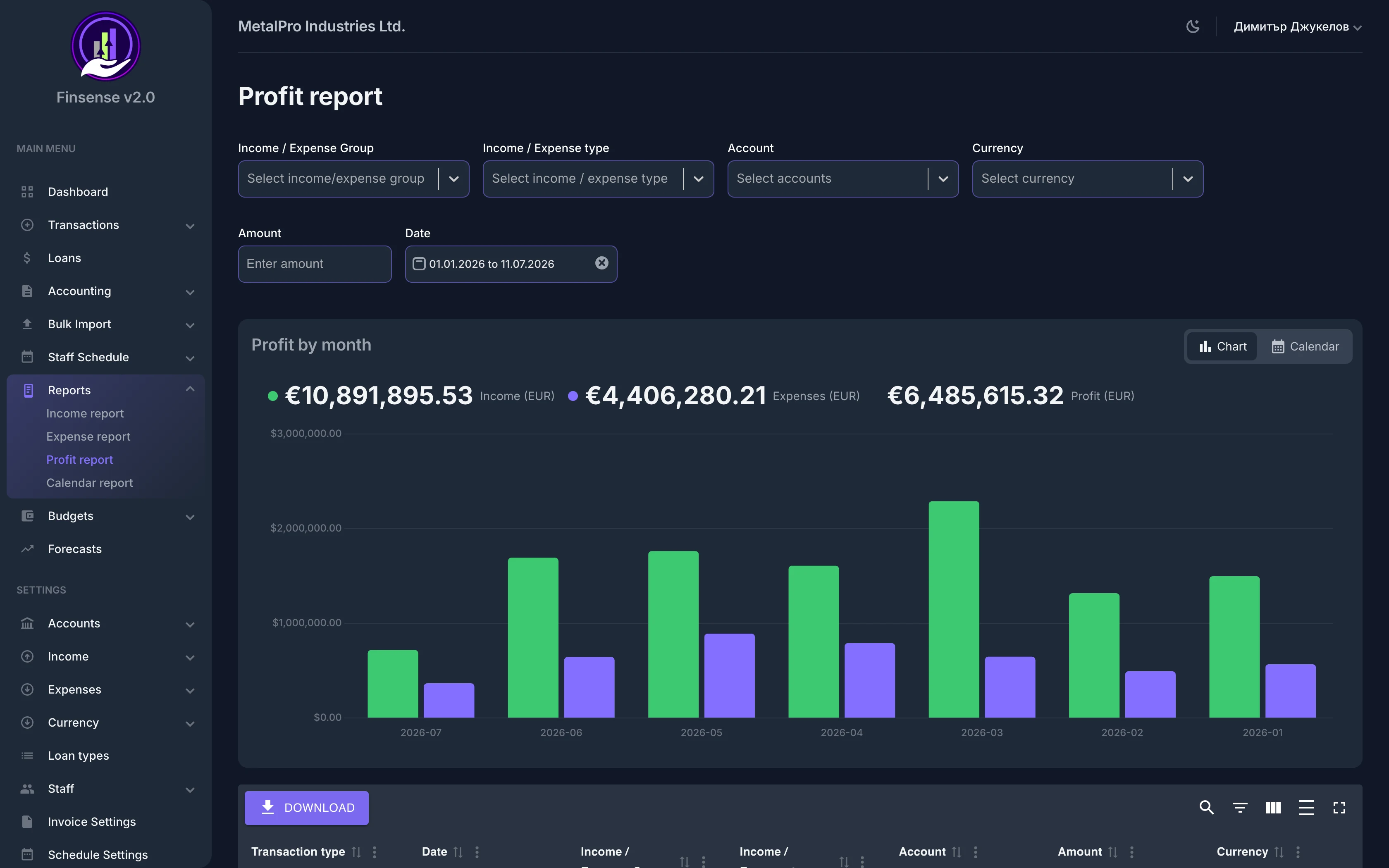Open the Income report link
1389x868 pixels.
click(x=85, y=413)
